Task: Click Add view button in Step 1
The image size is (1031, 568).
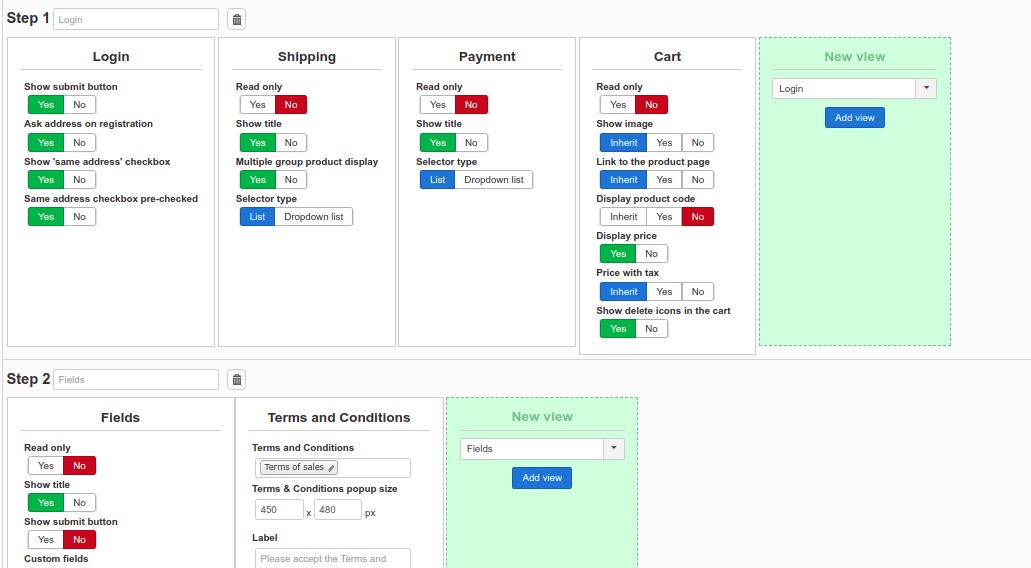Action: pos(854,118)
